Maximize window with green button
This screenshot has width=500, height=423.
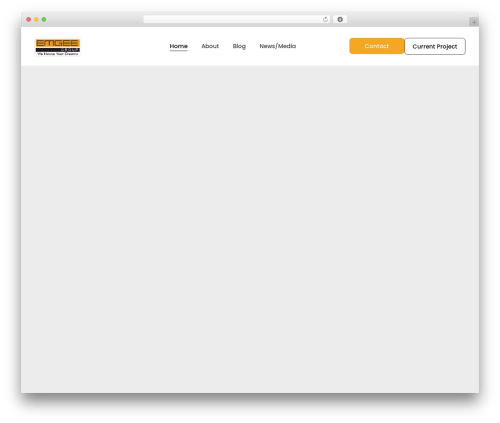click(44, 19)
